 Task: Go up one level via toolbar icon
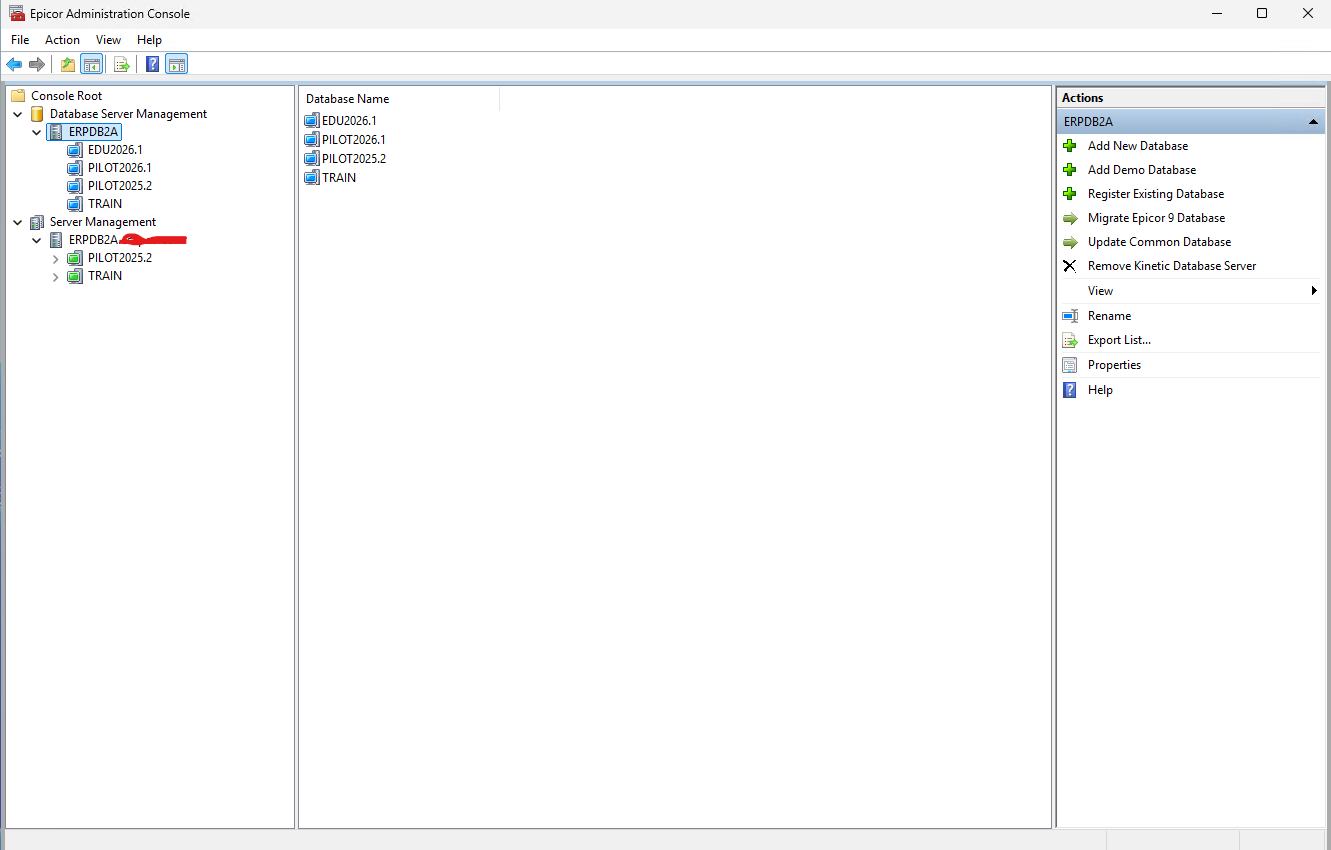(x=68, y=65)
